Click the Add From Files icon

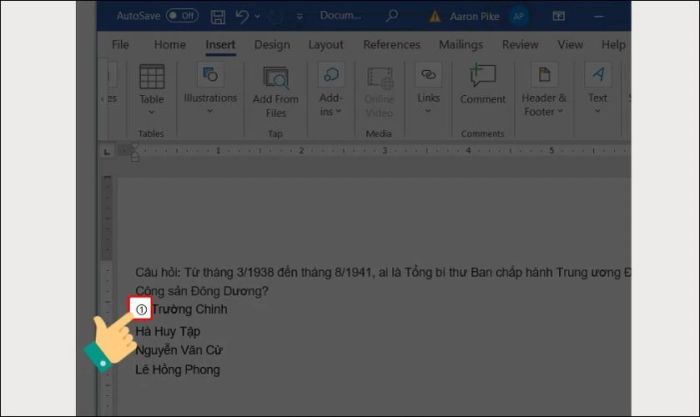(x=276, y=77)
